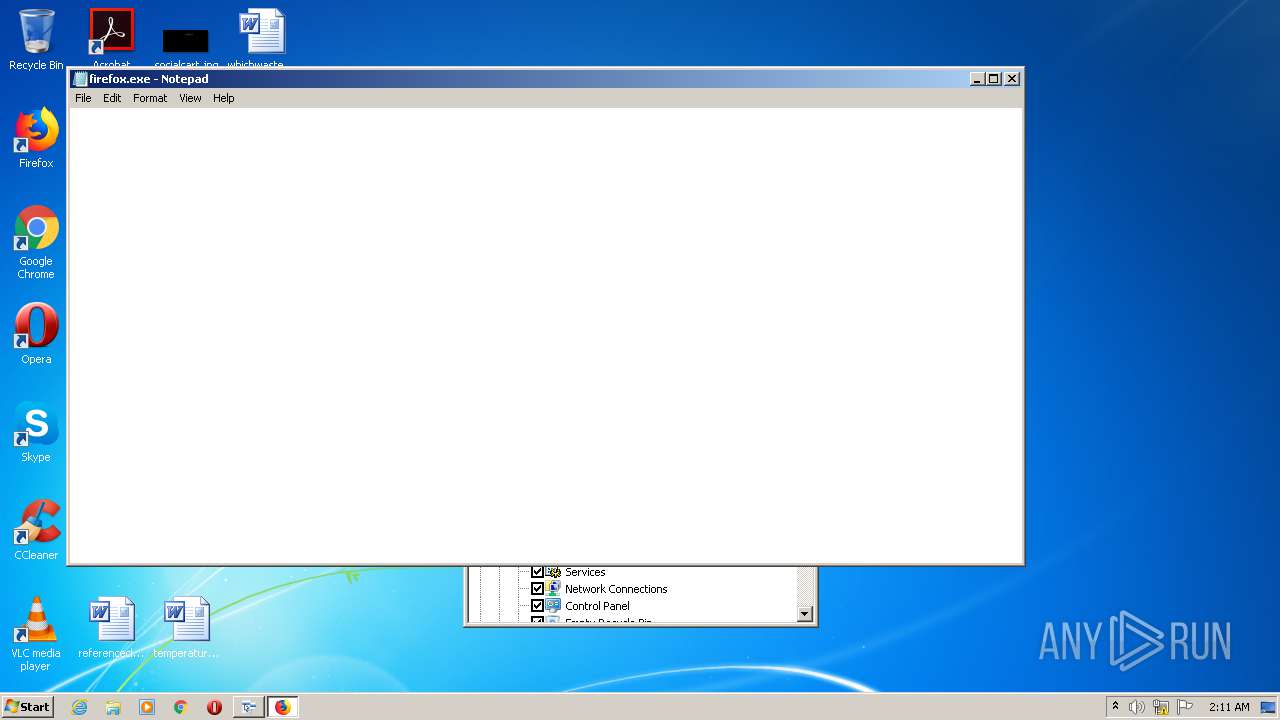Select the CCleaner desktop shortcut

pyautogui.click(x=36, y=530)
